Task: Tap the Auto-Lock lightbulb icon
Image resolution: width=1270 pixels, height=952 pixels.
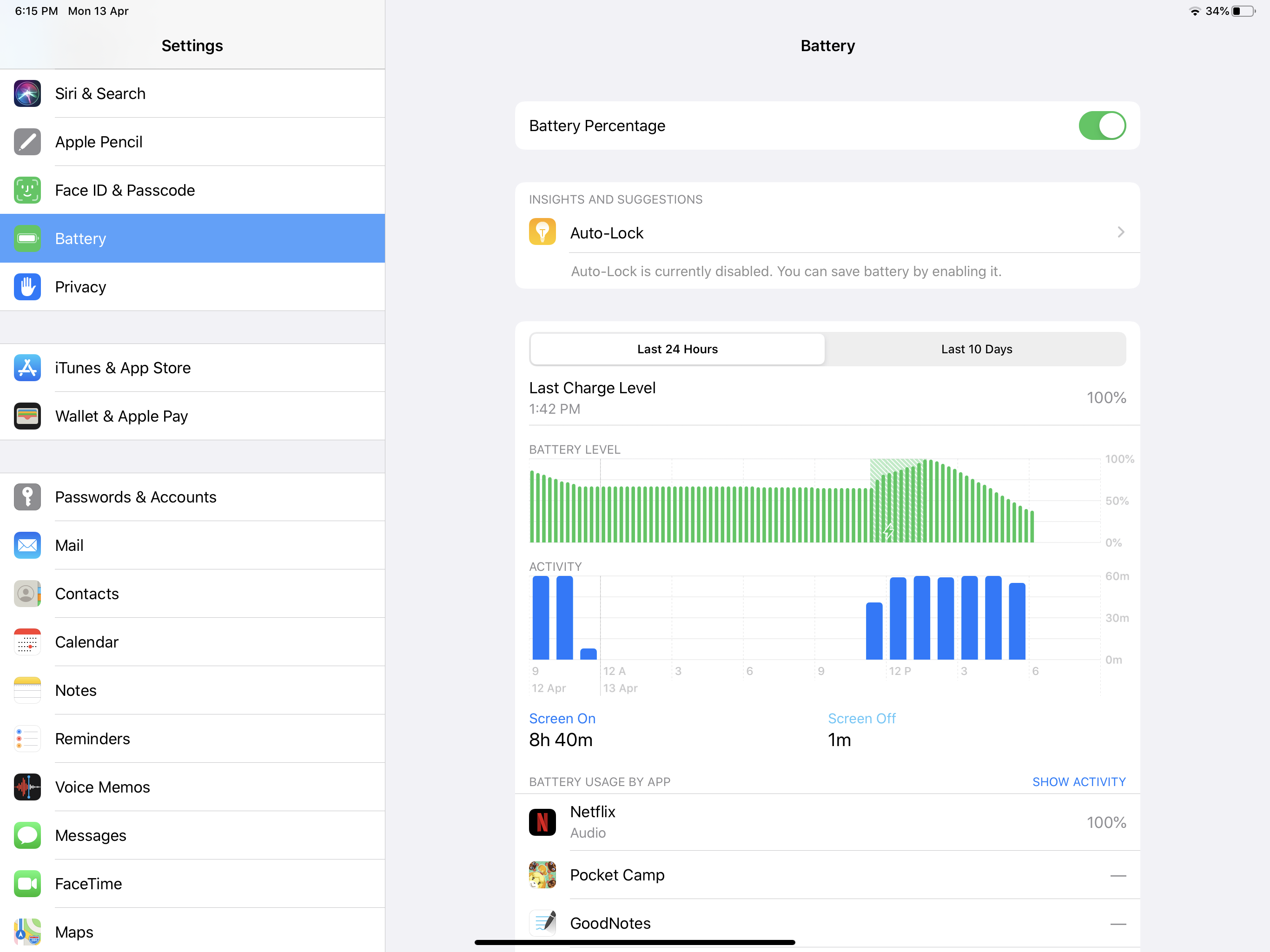Action: pos(542,232)
